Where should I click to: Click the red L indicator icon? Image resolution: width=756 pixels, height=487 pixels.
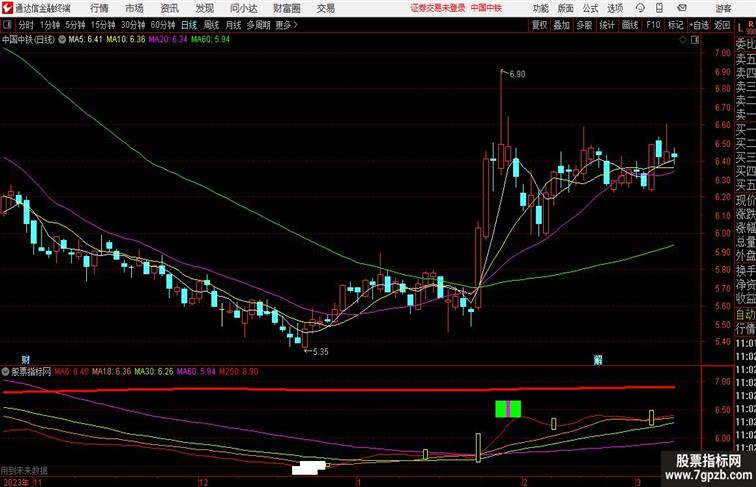(x=740, y=28)
